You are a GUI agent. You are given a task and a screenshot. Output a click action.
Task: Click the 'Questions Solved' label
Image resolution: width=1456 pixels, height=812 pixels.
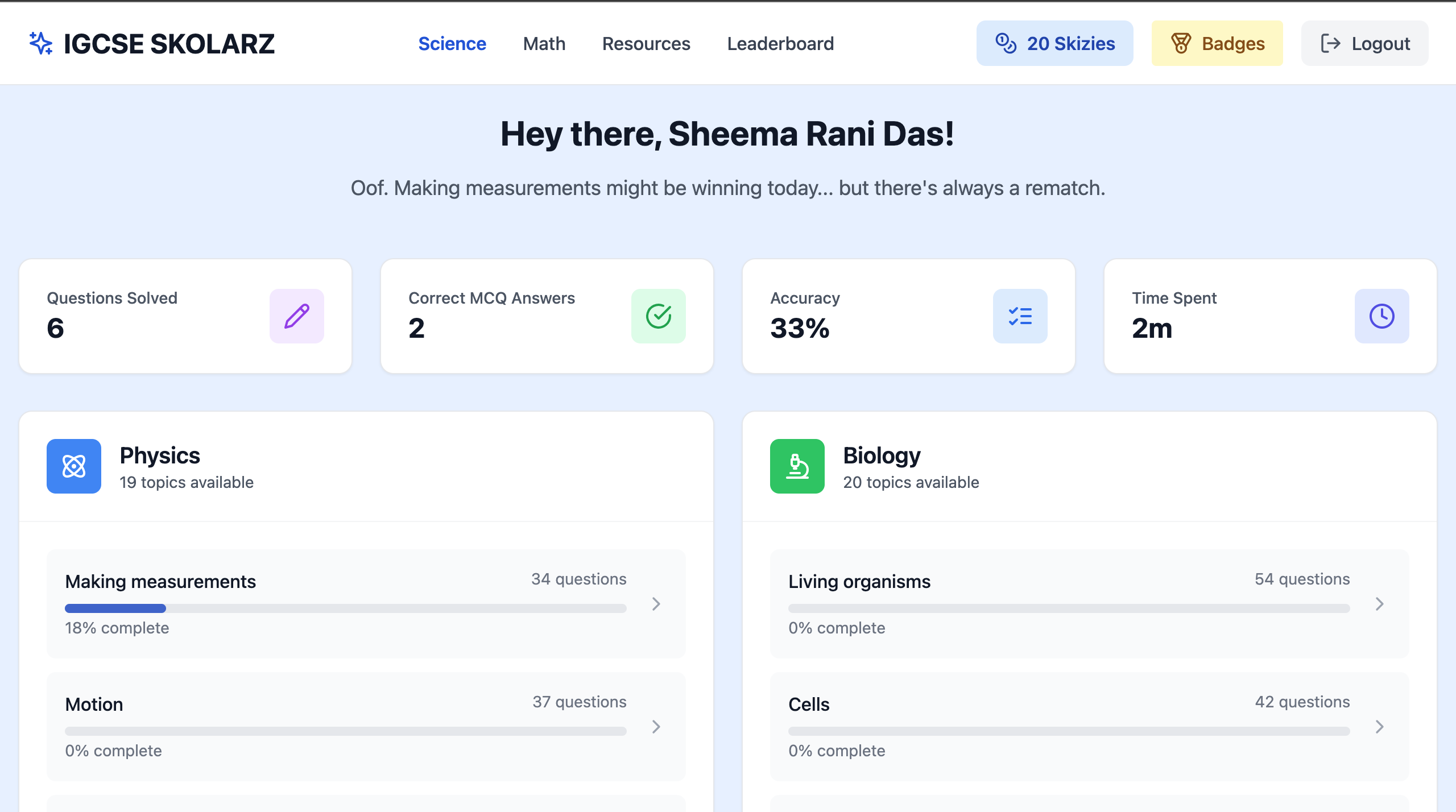(x=112, y=298)
